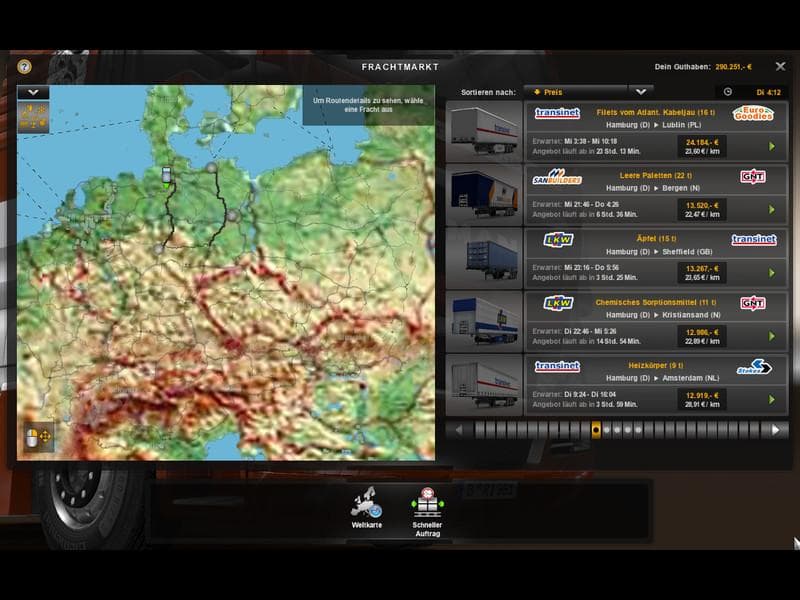The height and width of the screenshot is (600, 800).
Task: Click the Kristiansand job trailer thumbnail
Action: 484,321
